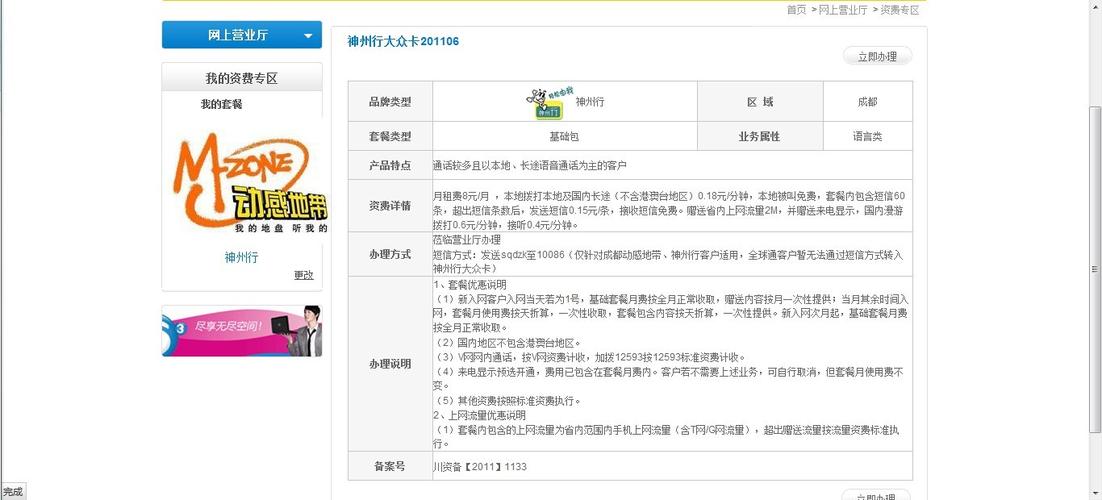Click the 完成 browser status bar text

pos(12,492)
